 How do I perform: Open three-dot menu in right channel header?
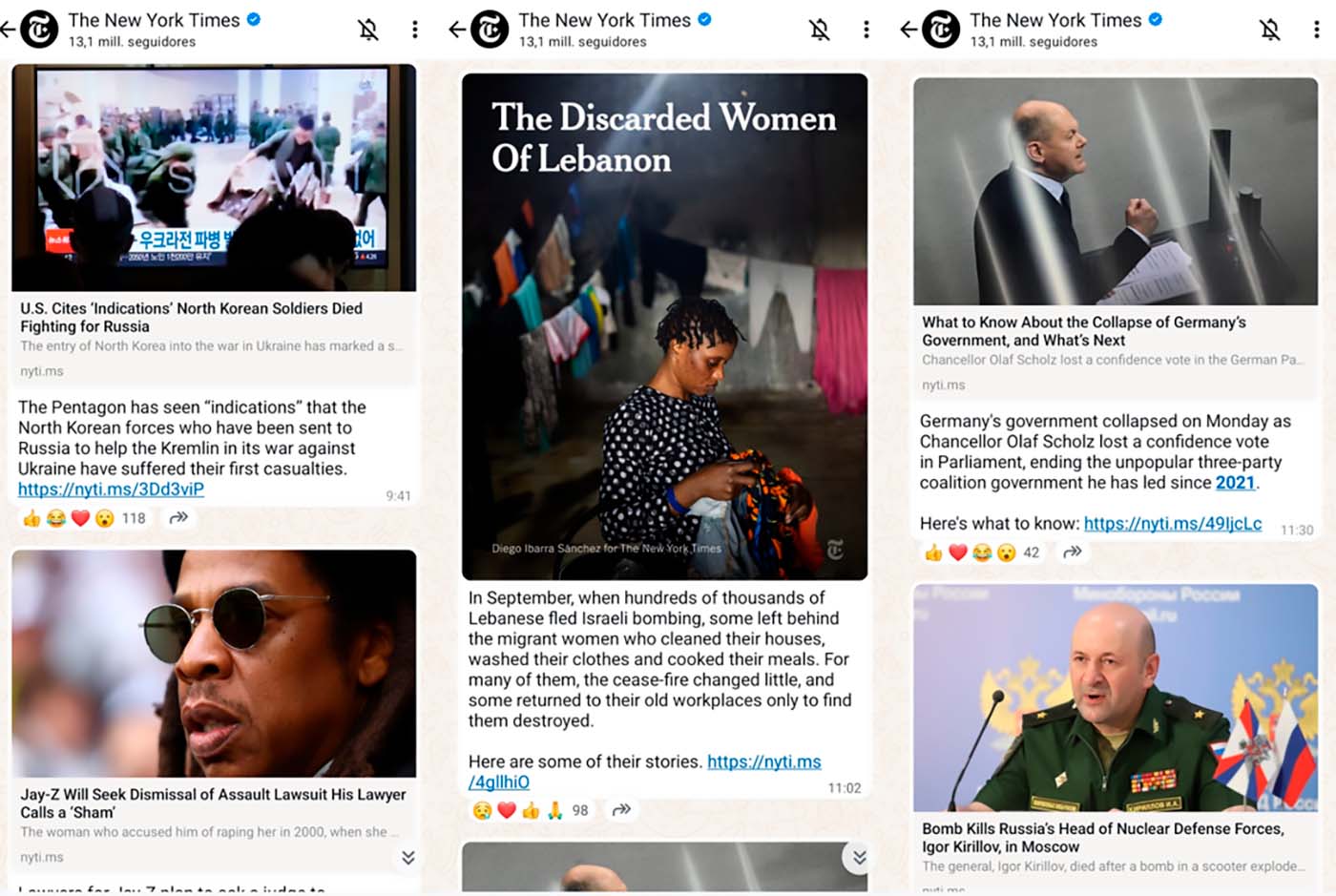(1317, 30)
